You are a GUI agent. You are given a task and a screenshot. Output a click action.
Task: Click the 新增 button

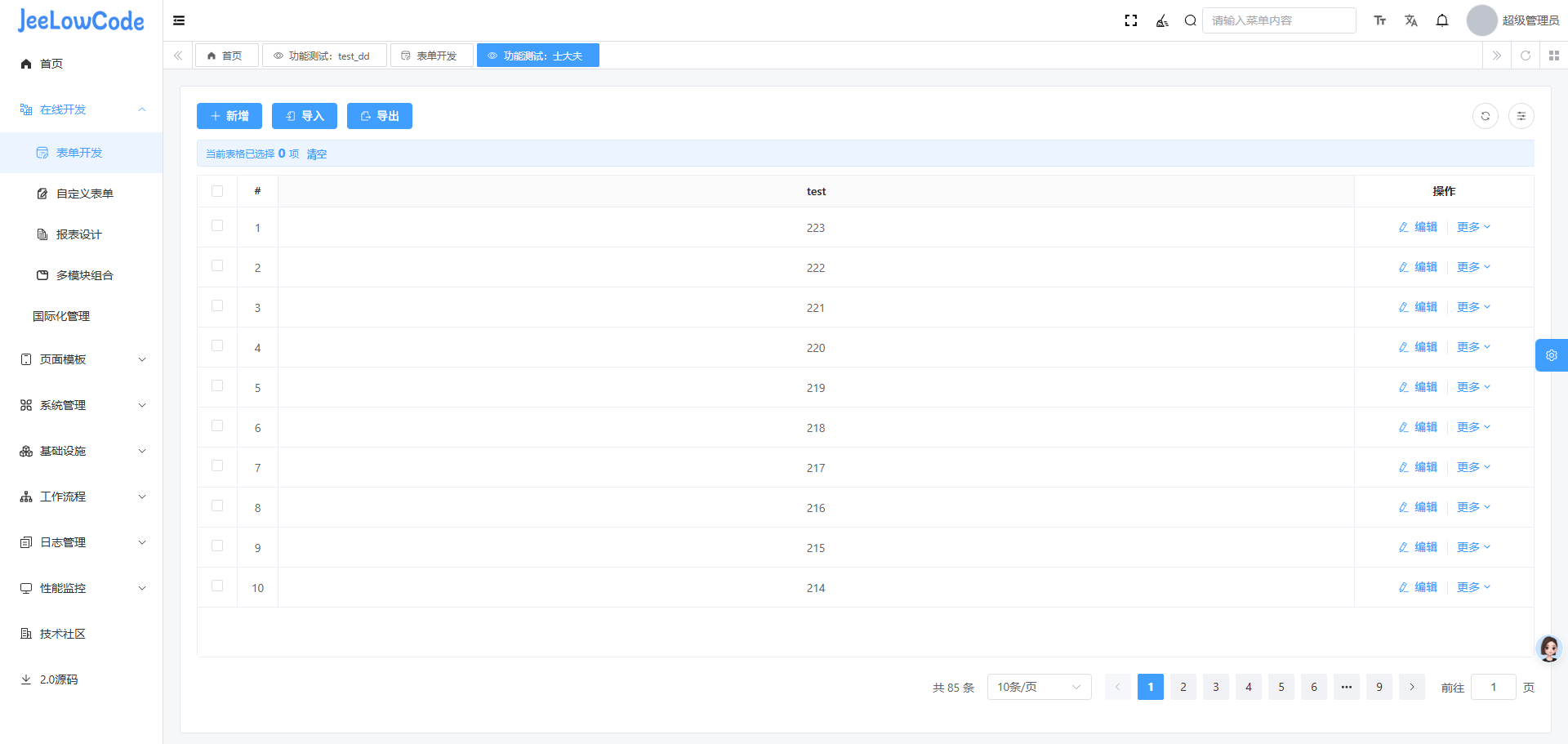coord(229,116)
